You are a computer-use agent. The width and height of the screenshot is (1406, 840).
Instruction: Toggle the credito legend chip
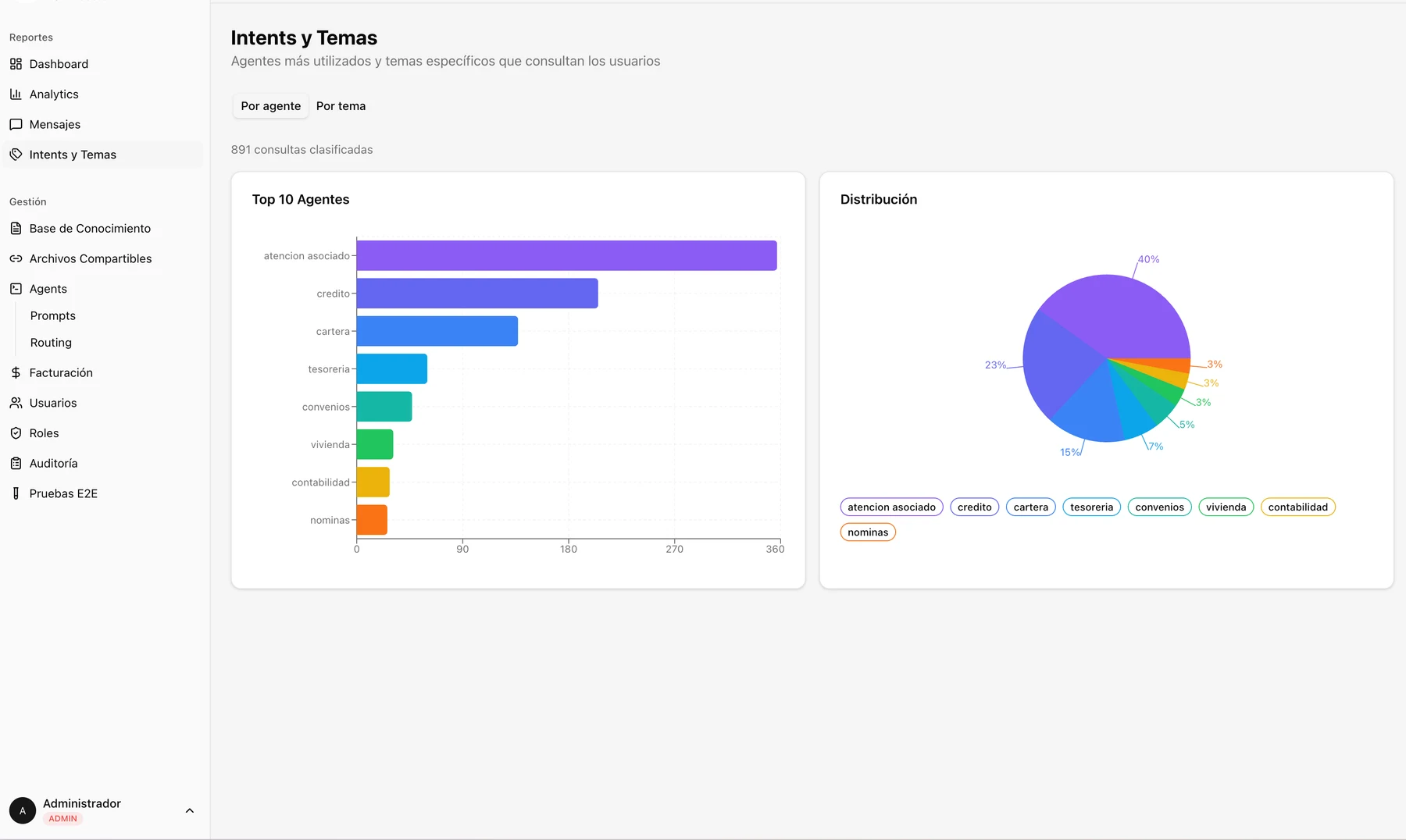coord(974,507)
